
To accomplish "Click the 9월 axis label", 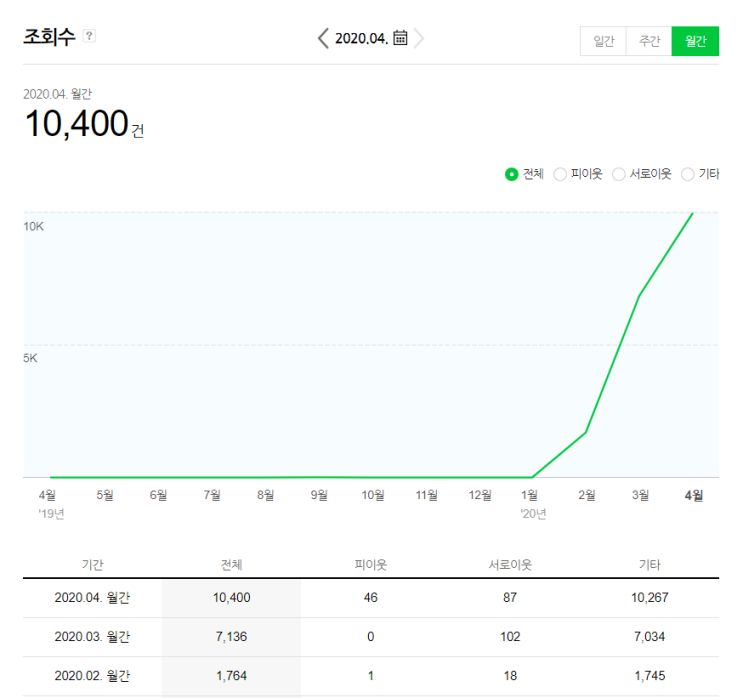I will pyautogui.click(x=319, y=495).
